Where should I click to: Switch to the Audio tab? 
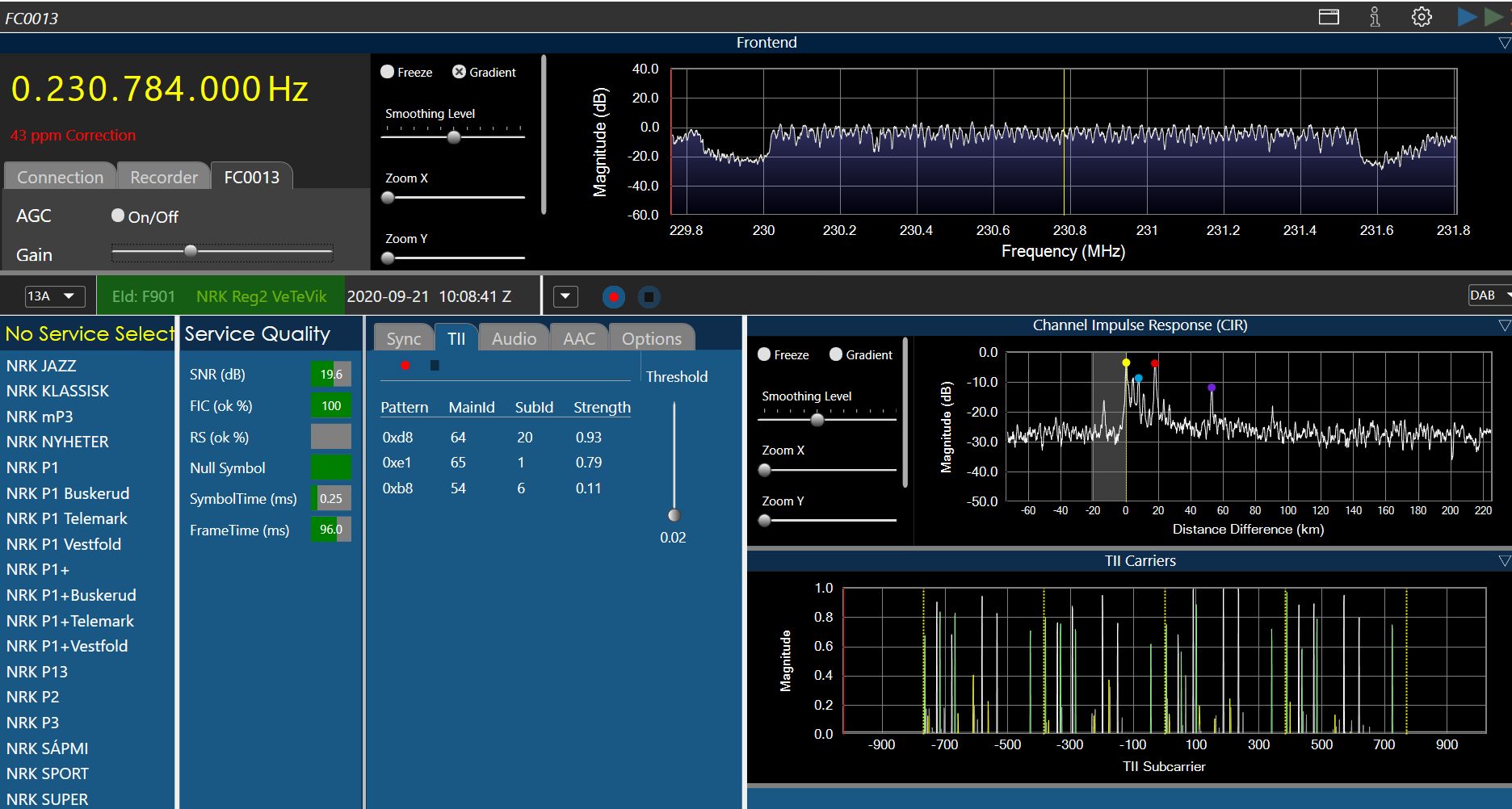pos(514,339)
